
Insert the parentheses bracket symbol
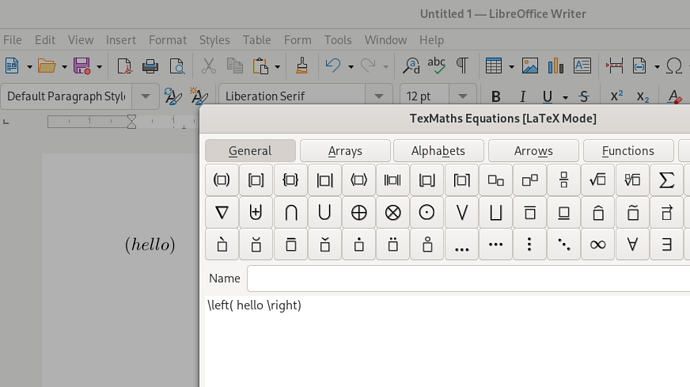[221, 180]
